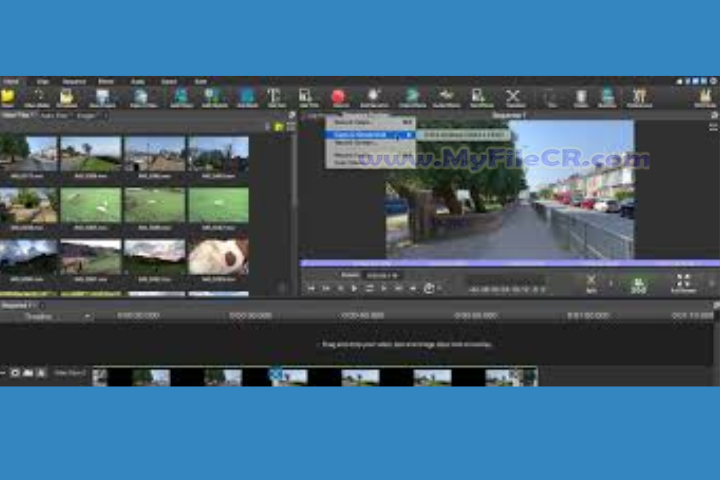720x480 pixels.
Task: Click the Add Title toolbar icon
Action: (306, 96)
